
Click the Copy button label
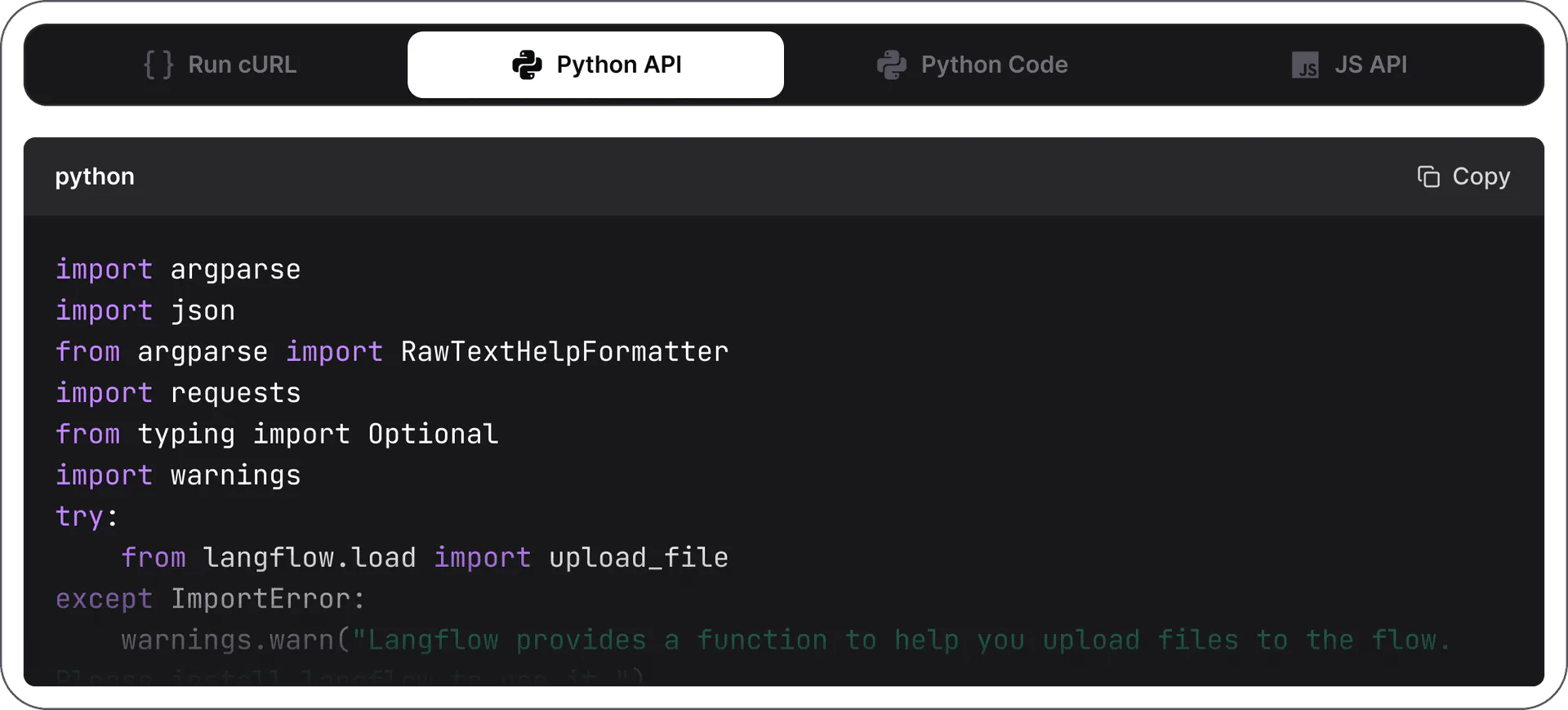[1481, 176]
